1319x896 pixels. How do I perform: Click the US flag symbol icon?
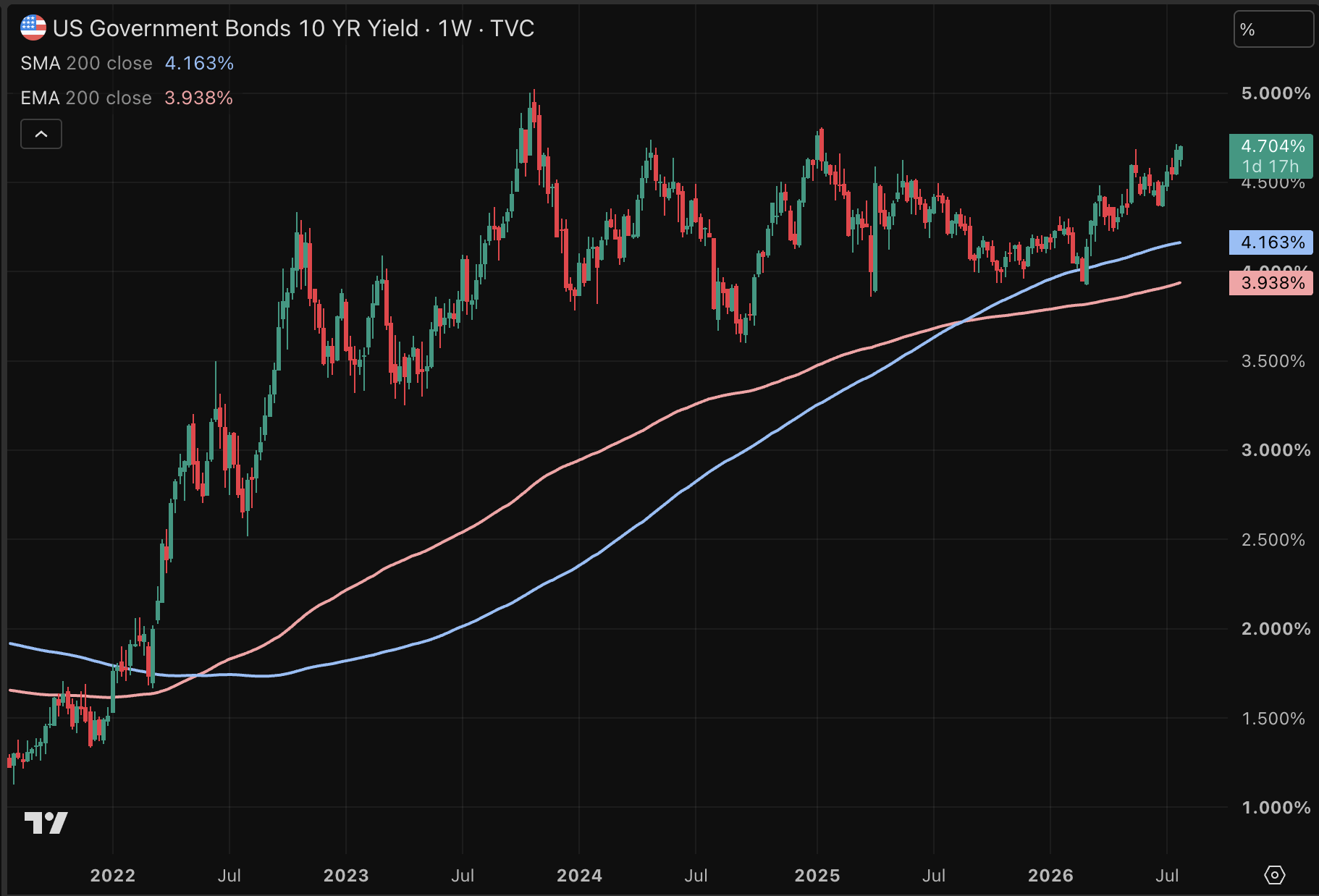[x=33, y=28]
